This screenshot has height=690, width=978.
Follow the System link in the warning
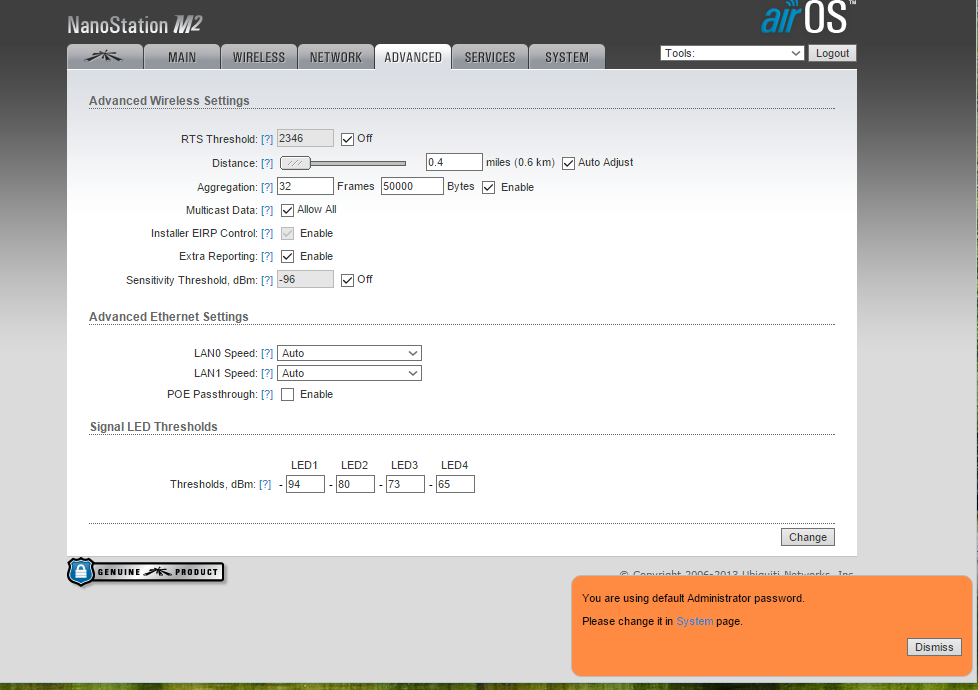(695, 621)
